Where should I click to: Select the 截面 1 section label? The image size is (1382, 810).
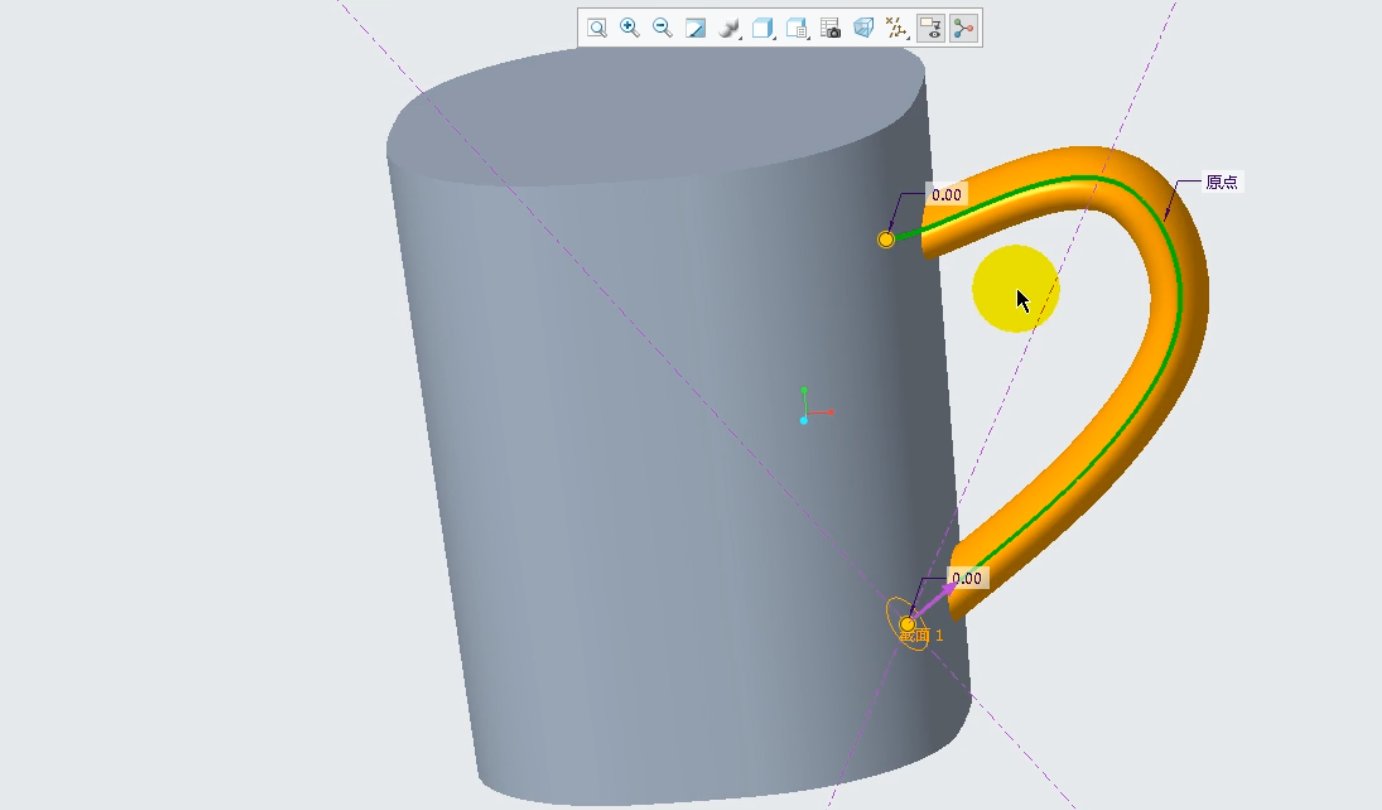[x=921, y=636]
